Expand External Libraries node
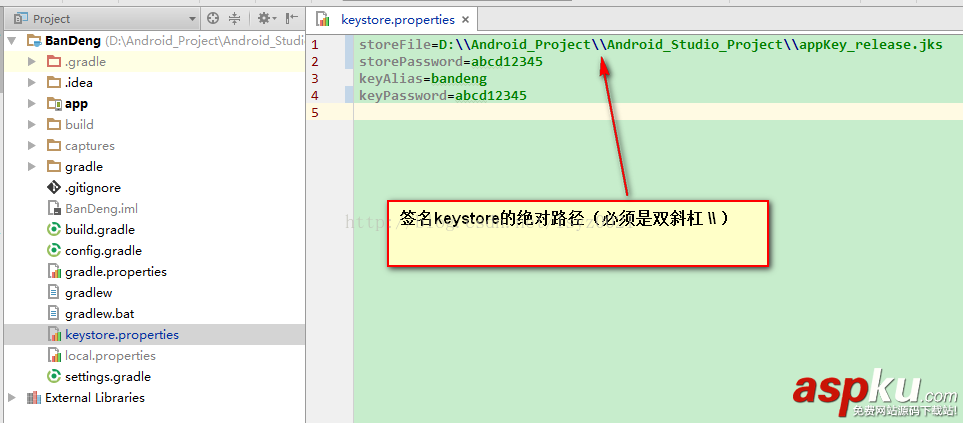The width and height of the screenshot is (963, 423). (x=12, y=398)
